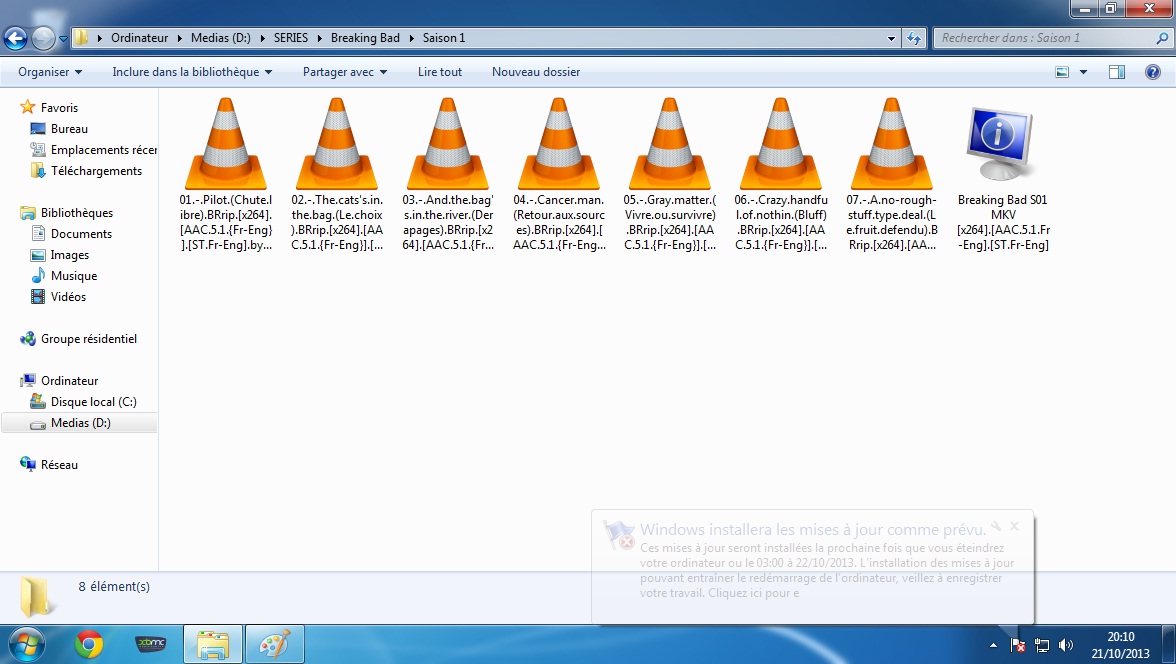
Task: Select the 03 And the bag's in the river file
Action: pos(448,174)
